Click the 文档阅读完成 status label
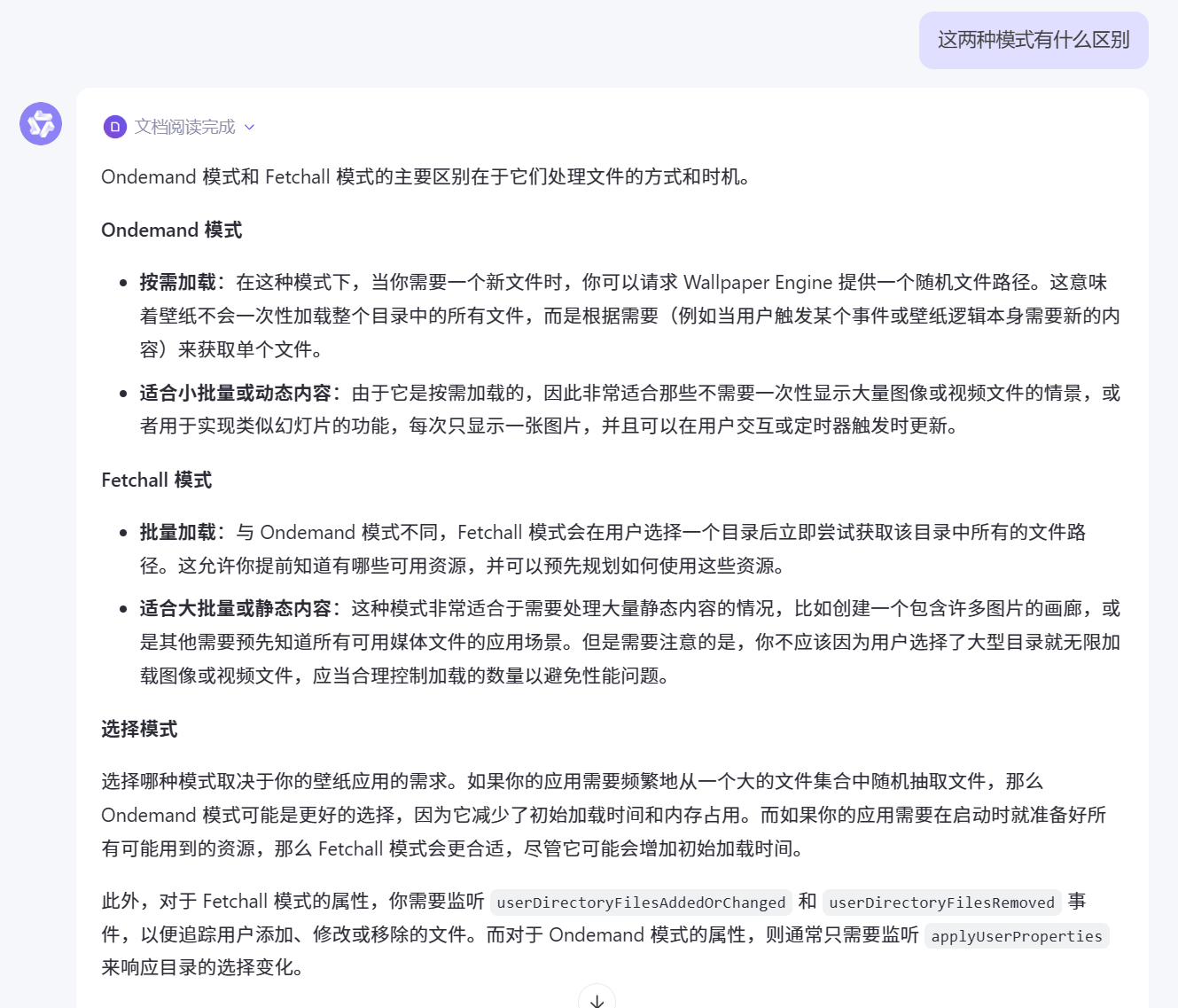This screenshot has height=1008, width=1178. point(184,127)
